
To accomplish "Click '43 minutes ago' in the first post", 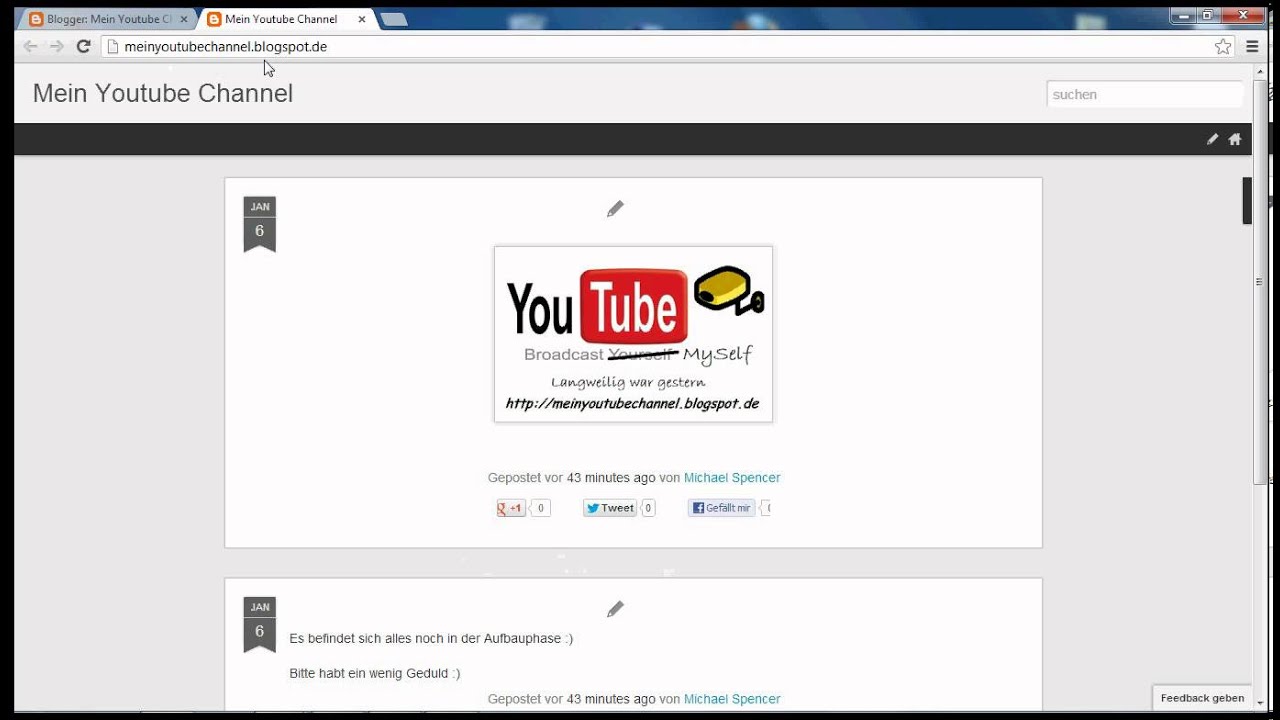I will click(611, 478).
